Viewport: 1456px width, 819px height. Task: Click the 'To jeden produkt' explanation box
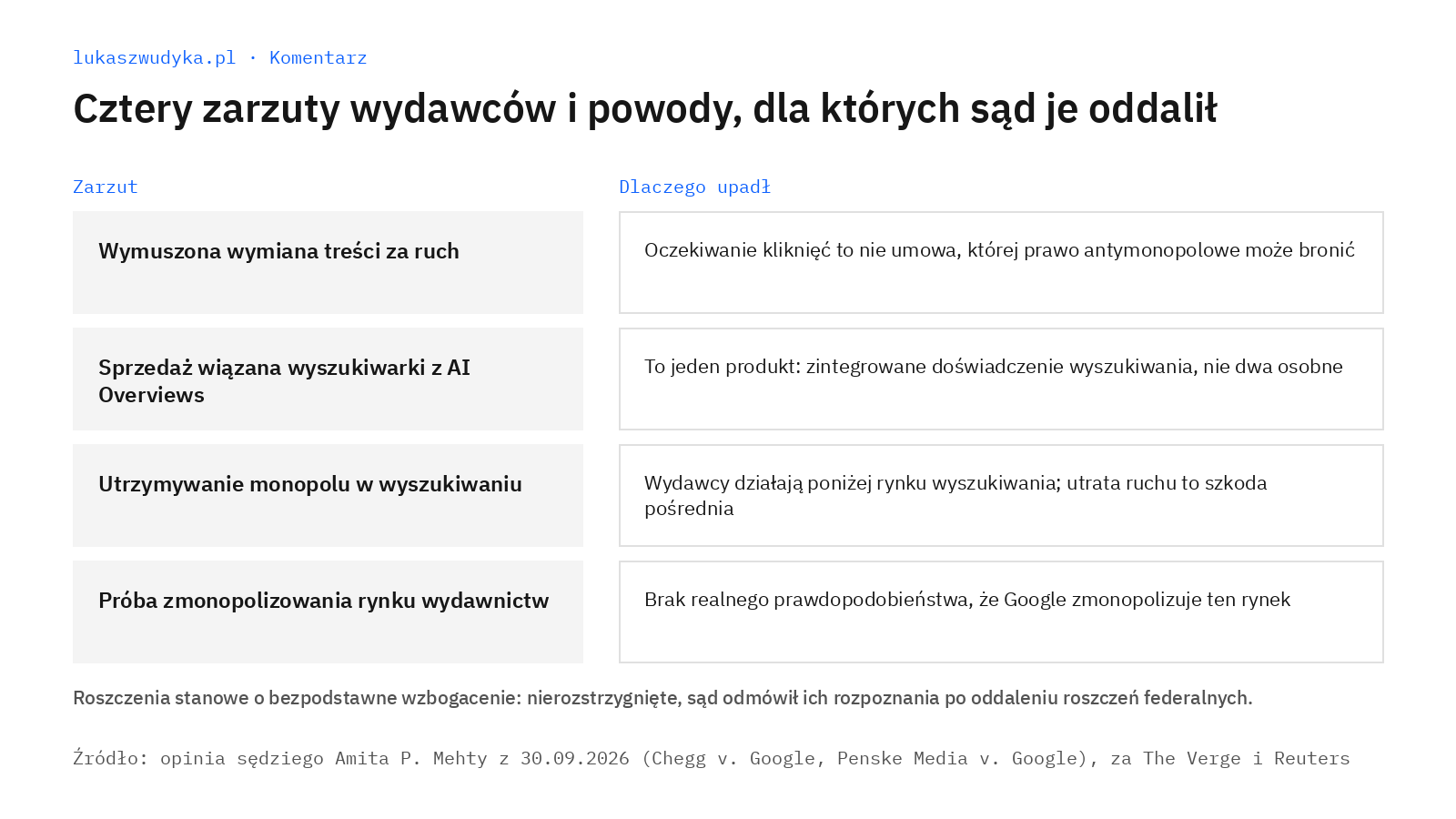[1001, 379]
